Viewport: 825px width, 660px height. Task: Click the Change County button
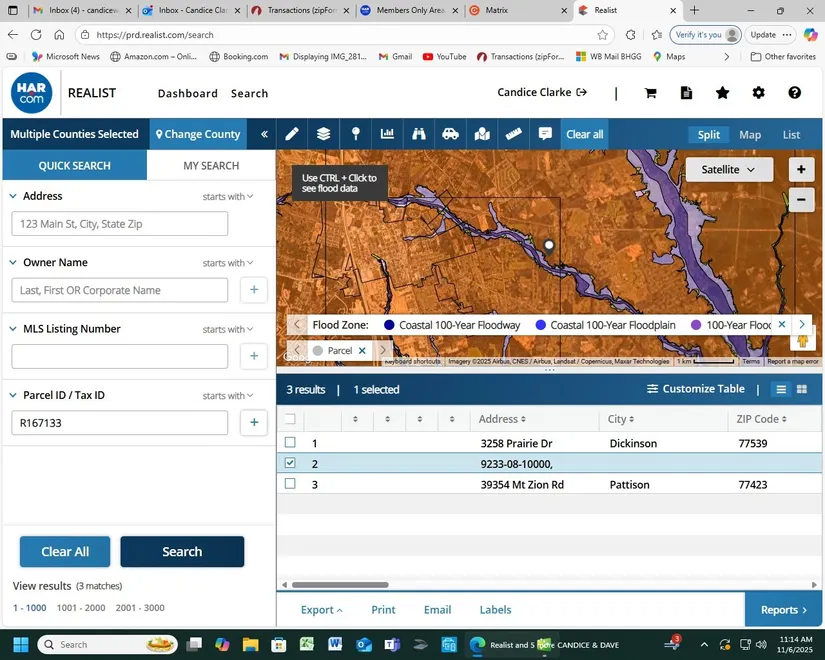197,134
